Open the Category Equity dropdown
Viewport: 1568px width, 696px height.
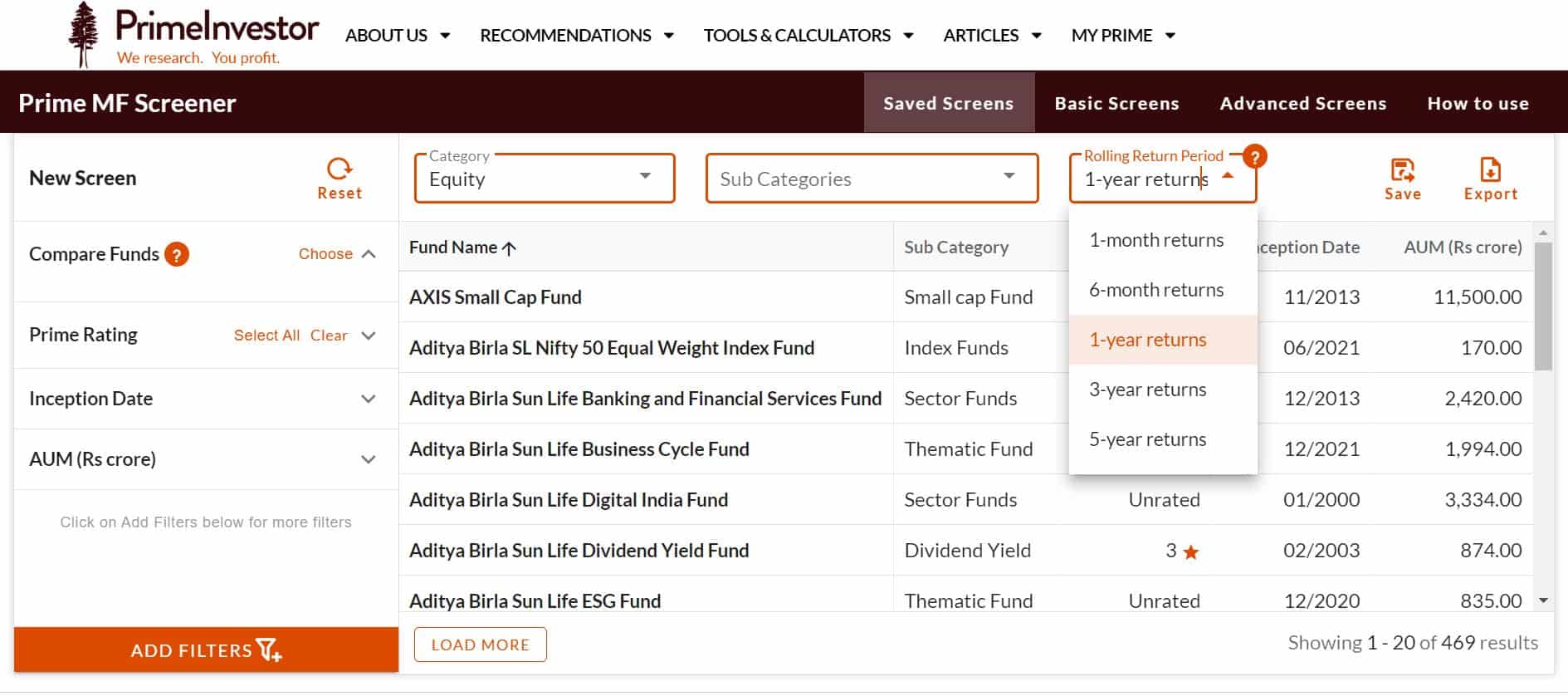(x=545, y=178)
